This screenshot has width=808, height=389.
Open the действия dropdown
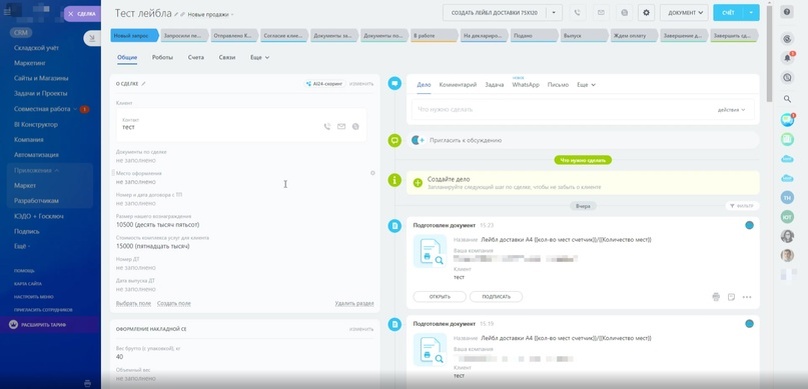[x=731, y=110]
